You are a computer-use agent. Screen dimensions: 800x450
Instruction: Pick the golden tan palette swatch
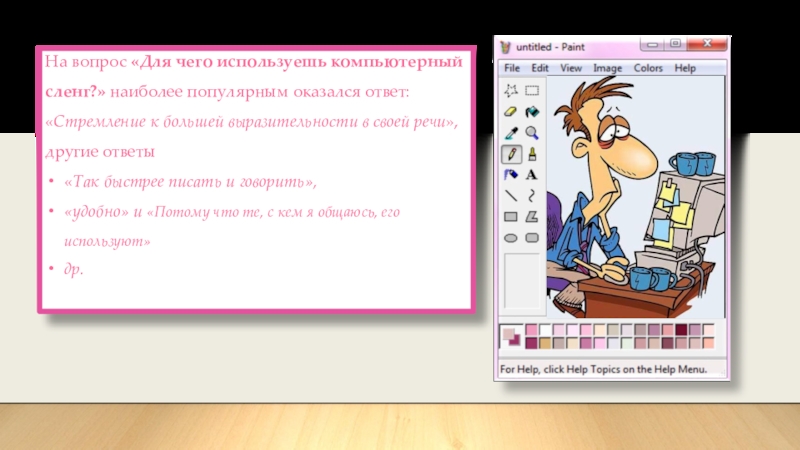tap(545, 343)
